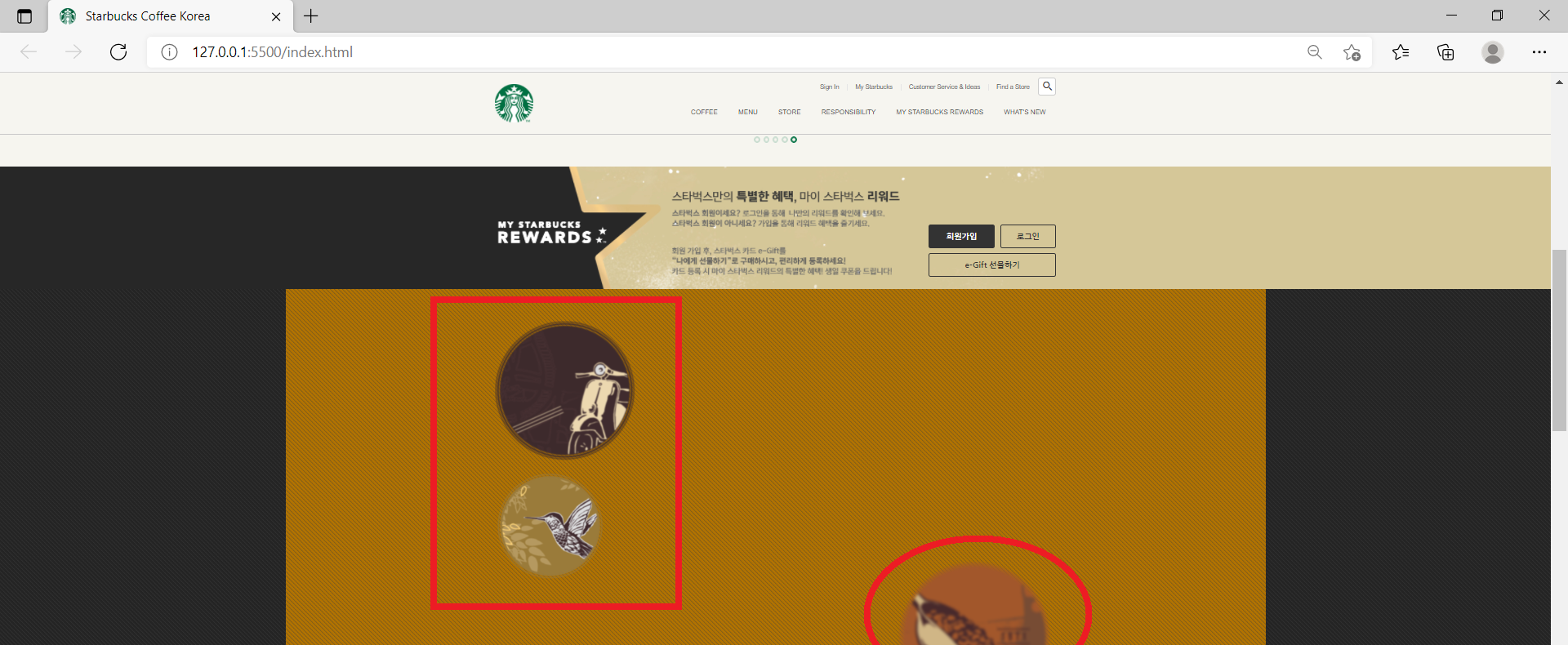The image size is (1568, 645).
Task: Select the Starbucks Coffee Korea browser tab
Action: click(x=170, y=16)
